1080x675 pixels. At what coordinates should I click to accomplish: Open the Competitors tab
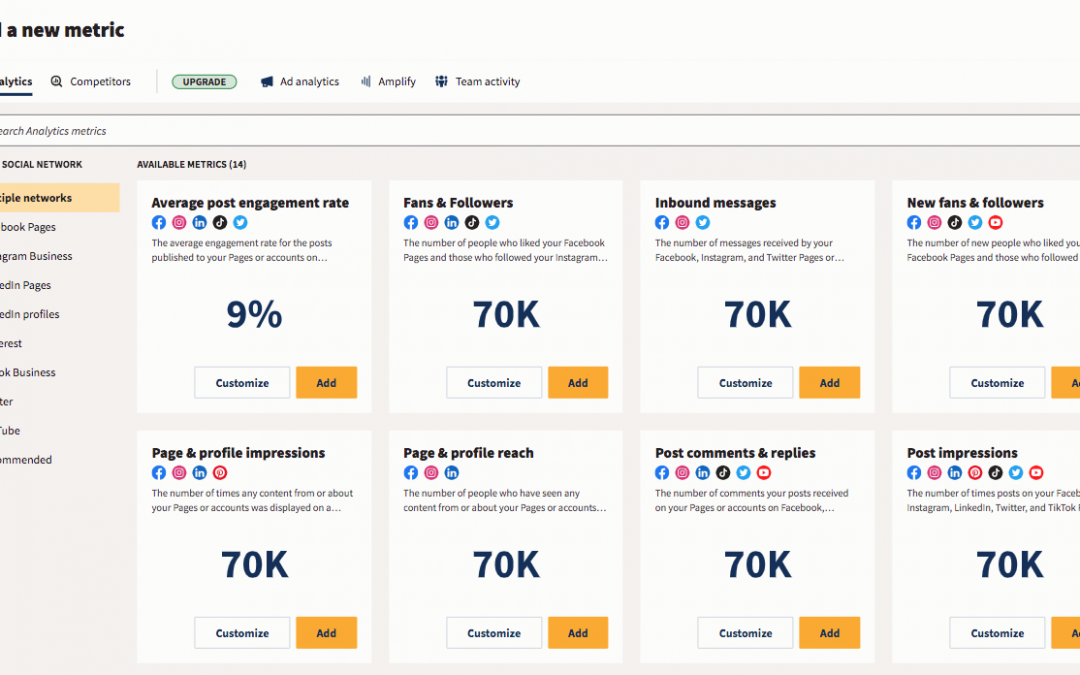(x=91, y=81)
